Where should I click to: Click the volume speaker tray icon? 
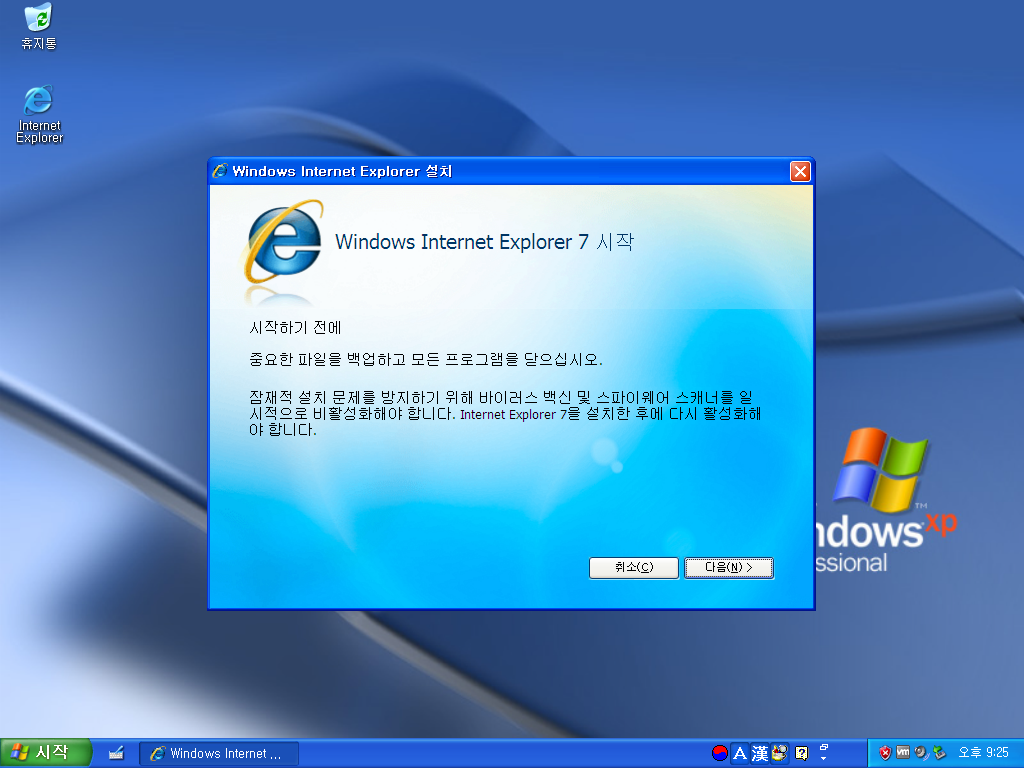[x=921, y=753]
